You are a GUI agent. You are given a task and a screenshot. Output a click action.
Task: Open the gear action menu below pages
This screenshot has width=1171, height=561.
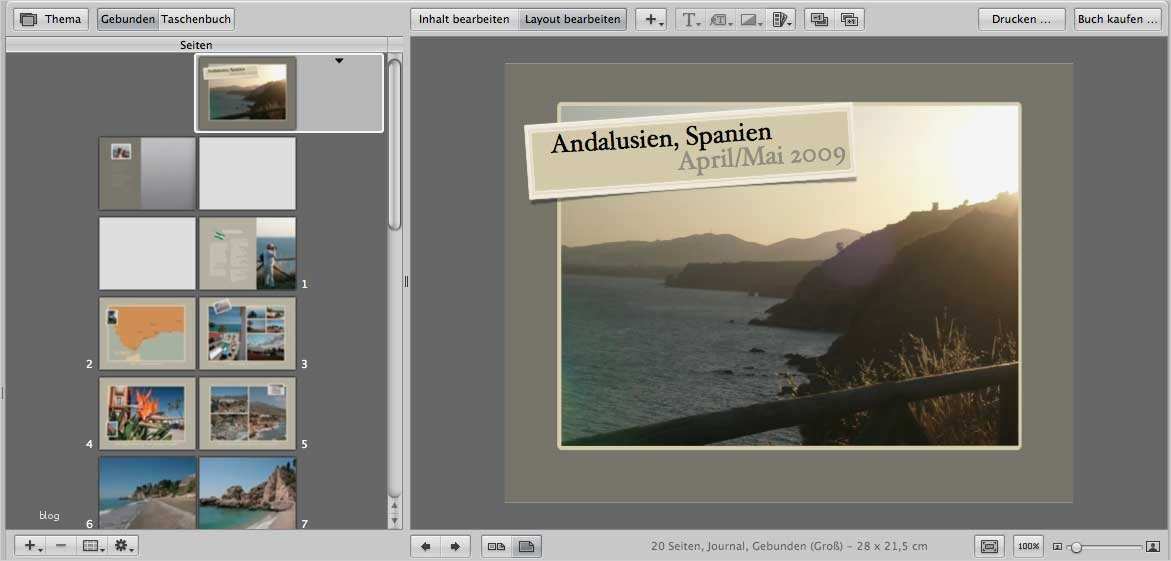pos(124,546)
